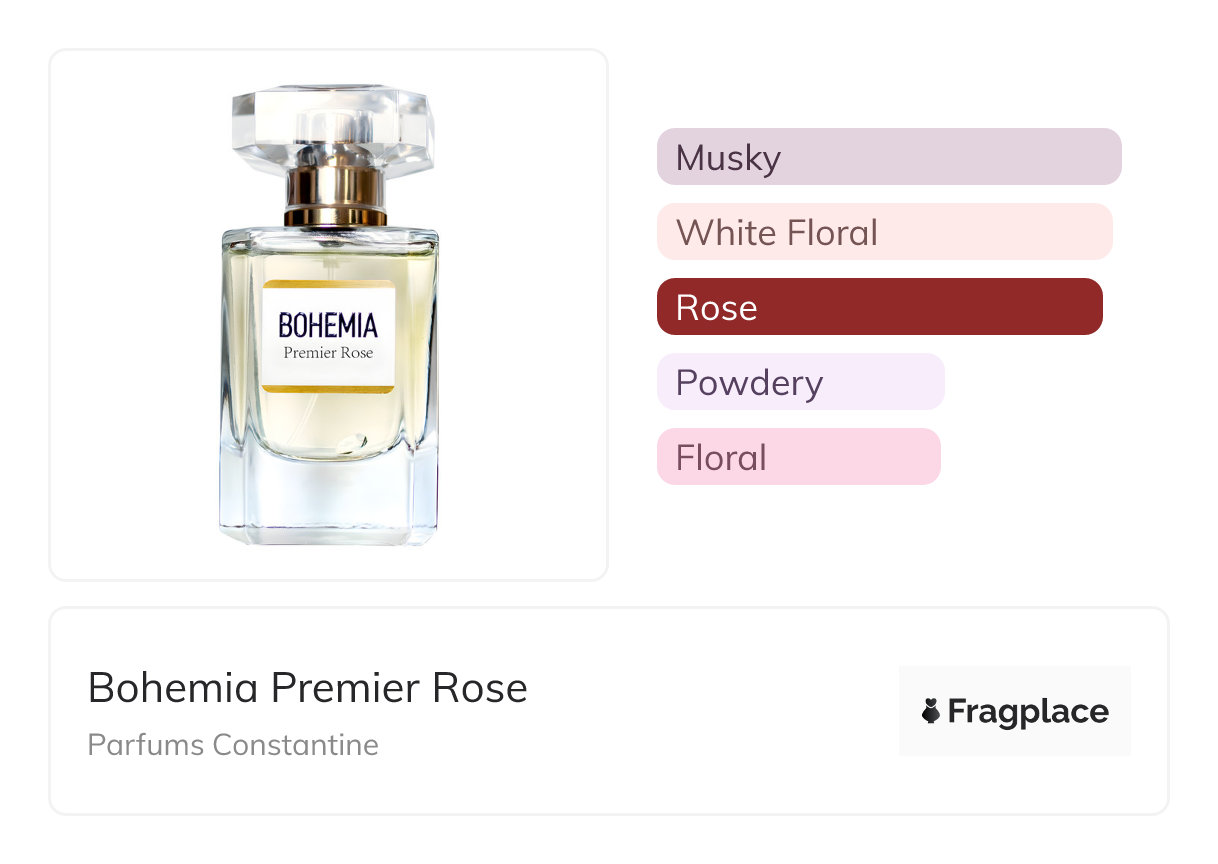Screen dimensions: 1218x864
Task: Select the Musky accord bar
Action: click(888, 157)
